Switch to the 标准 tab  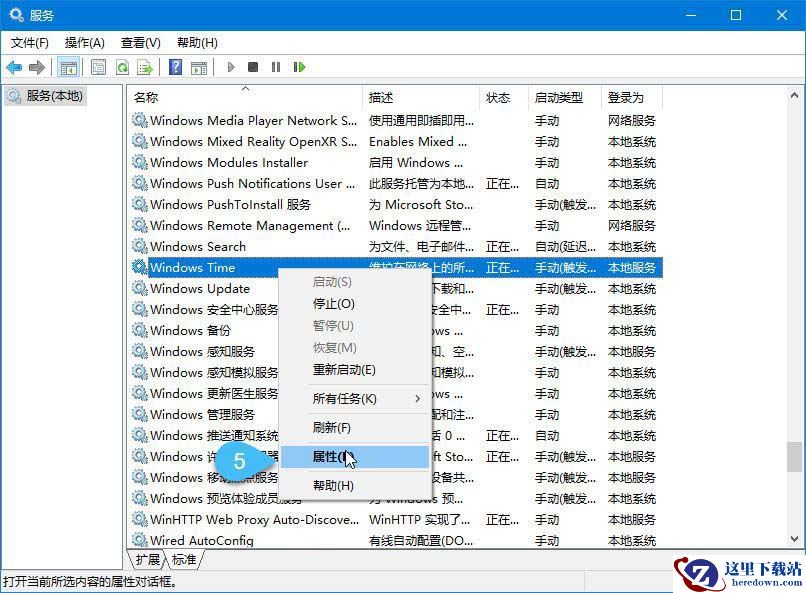(184, 559)
